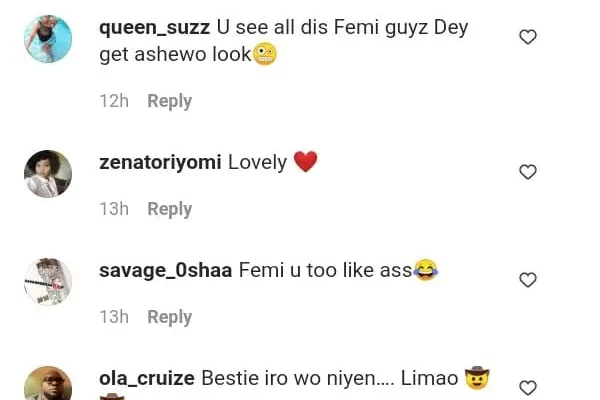This screenshot has width=600, height=400.
Task: Like queen_suzz's comment with the heart
Action: [x=528, y=37]
